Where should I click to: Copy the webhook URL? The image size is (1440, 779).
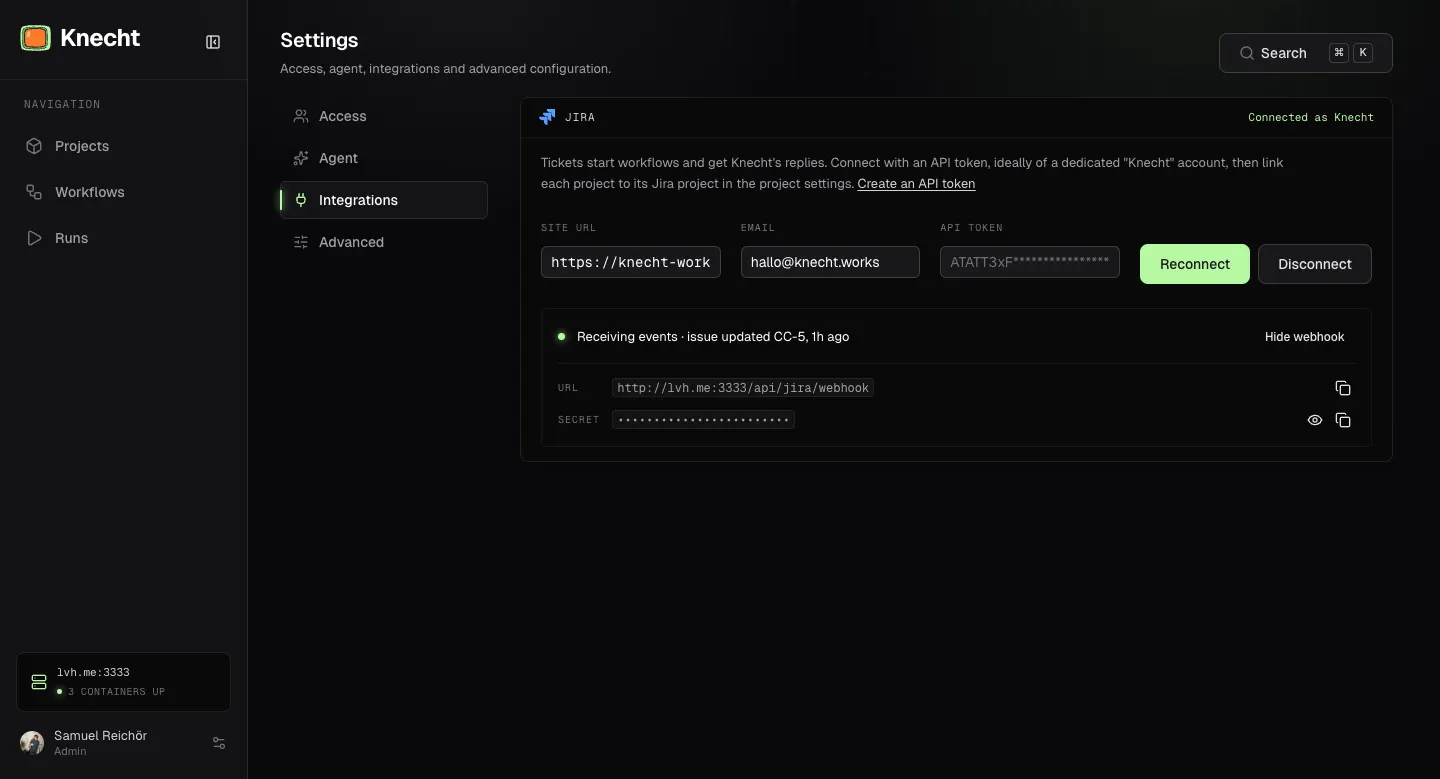(x=1343, y=388)
